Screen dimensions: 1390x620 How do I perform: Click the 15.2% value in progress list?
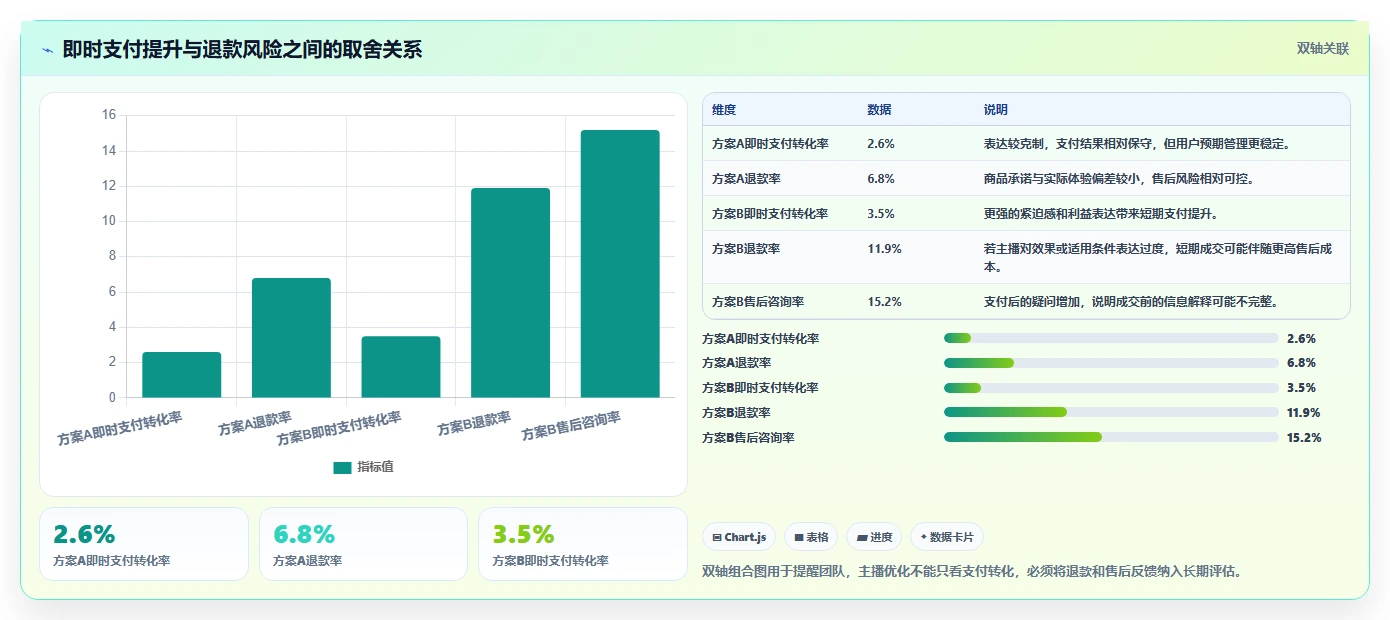[1304, 438]
